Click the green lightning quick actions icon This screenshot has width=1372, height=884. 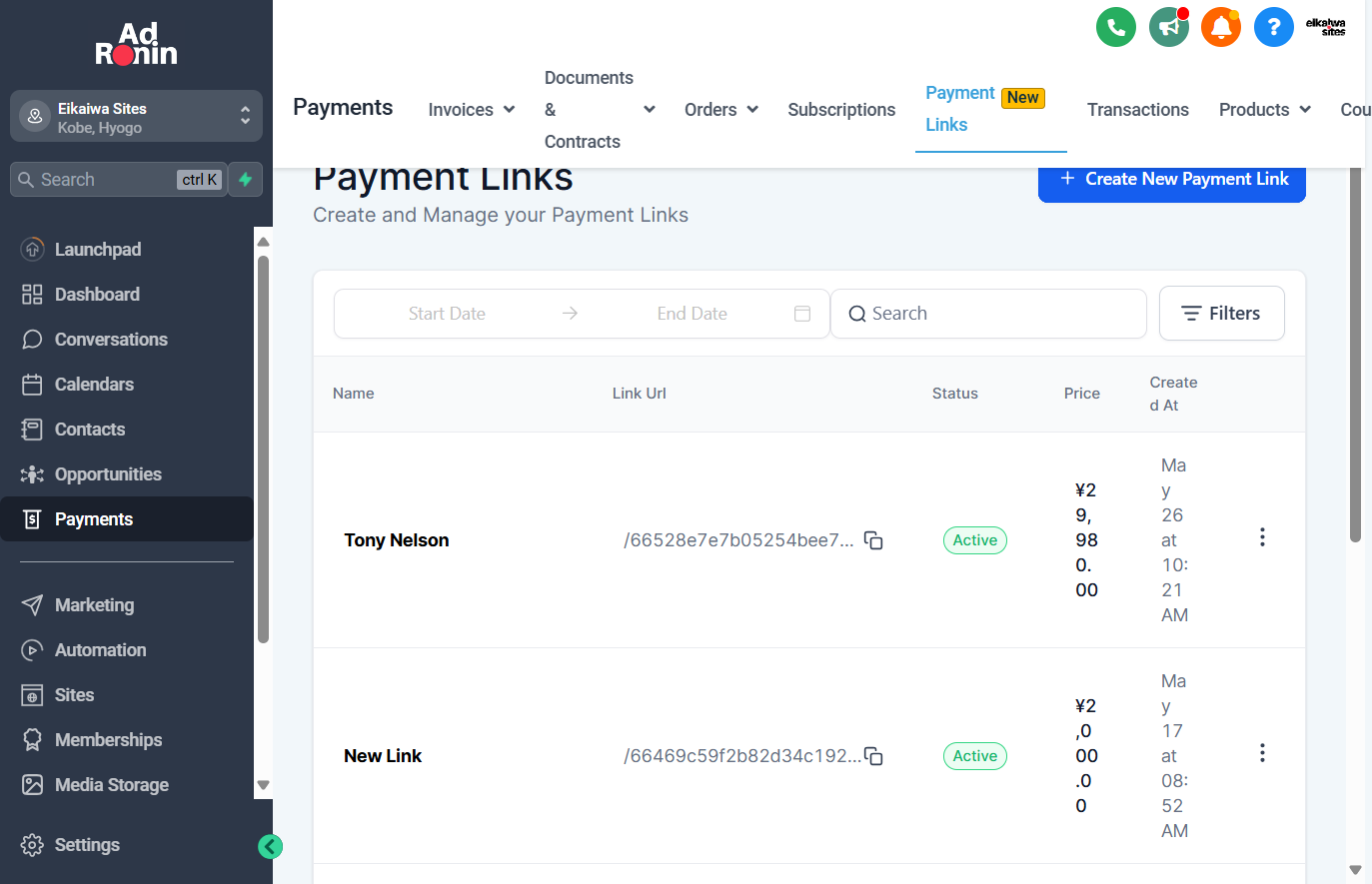[x=245, y=180]
